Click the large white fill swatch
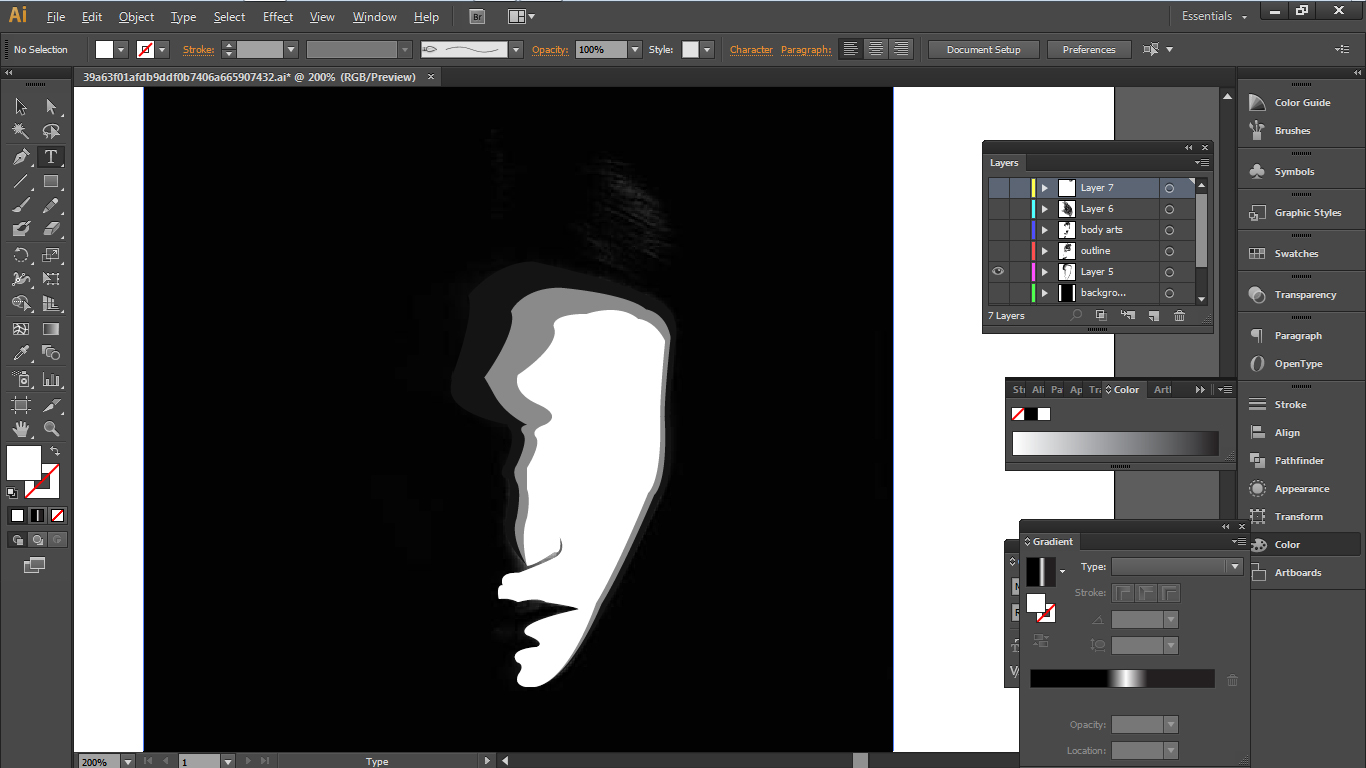1366x768 pixels. click(x=24, y=463)
